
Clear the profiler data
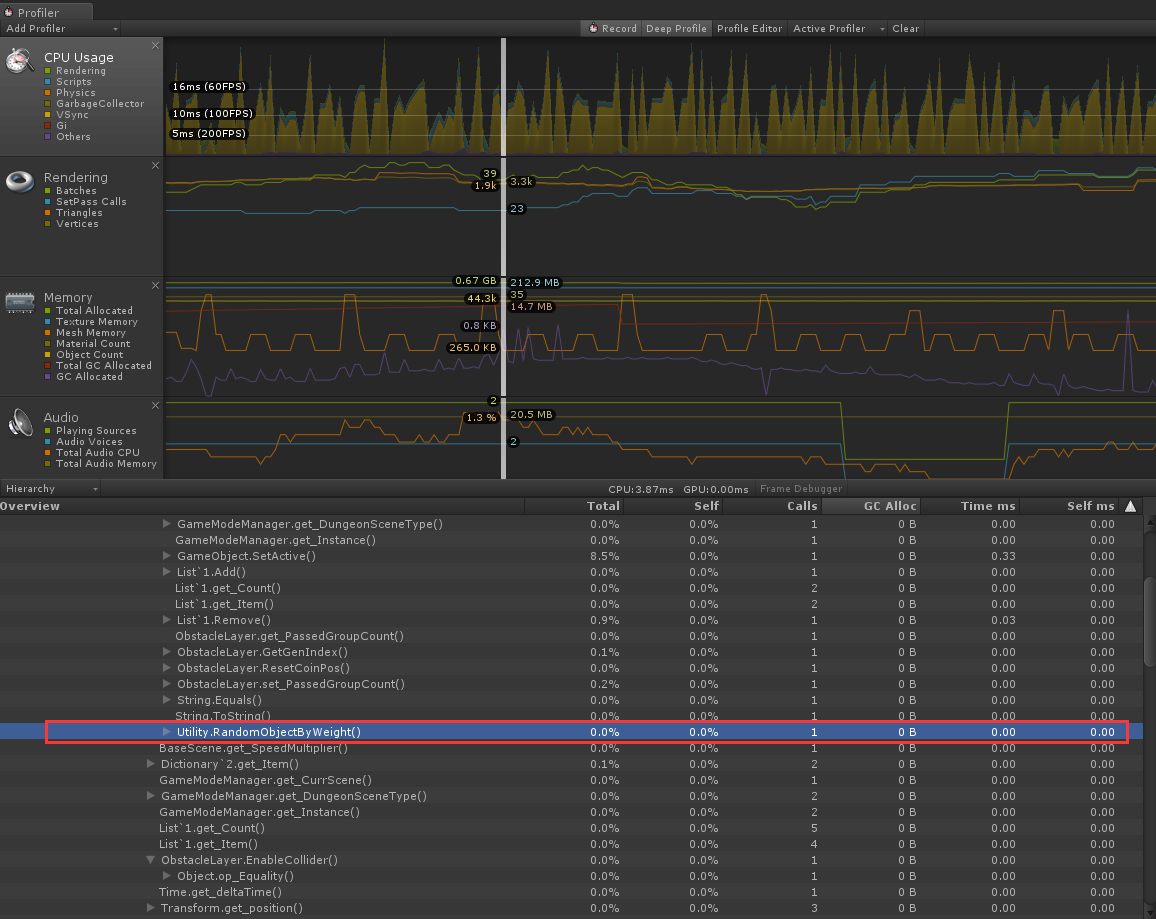point(905,29)
